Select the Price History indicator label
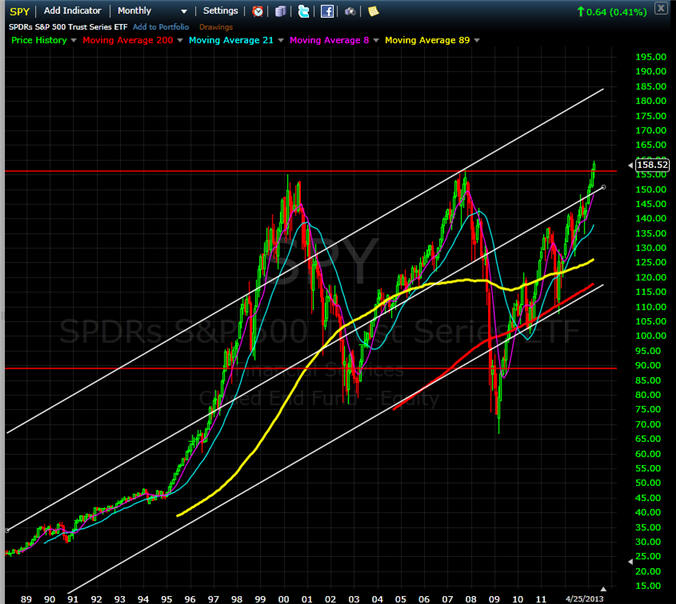 pyautogui.click(x=39, y=40)
